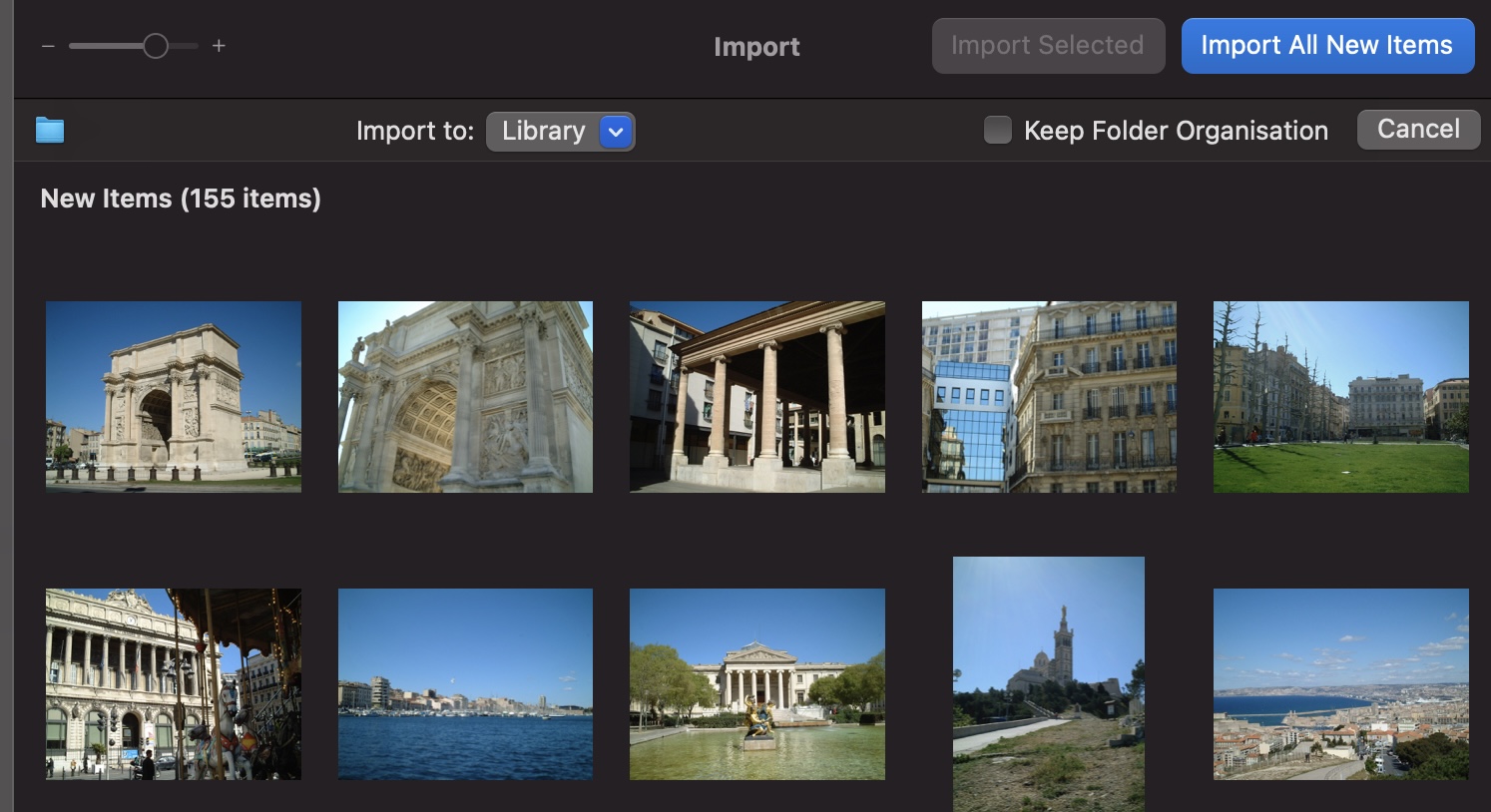
Task: Click the blue folder icon
Action: tap(50, 131)
